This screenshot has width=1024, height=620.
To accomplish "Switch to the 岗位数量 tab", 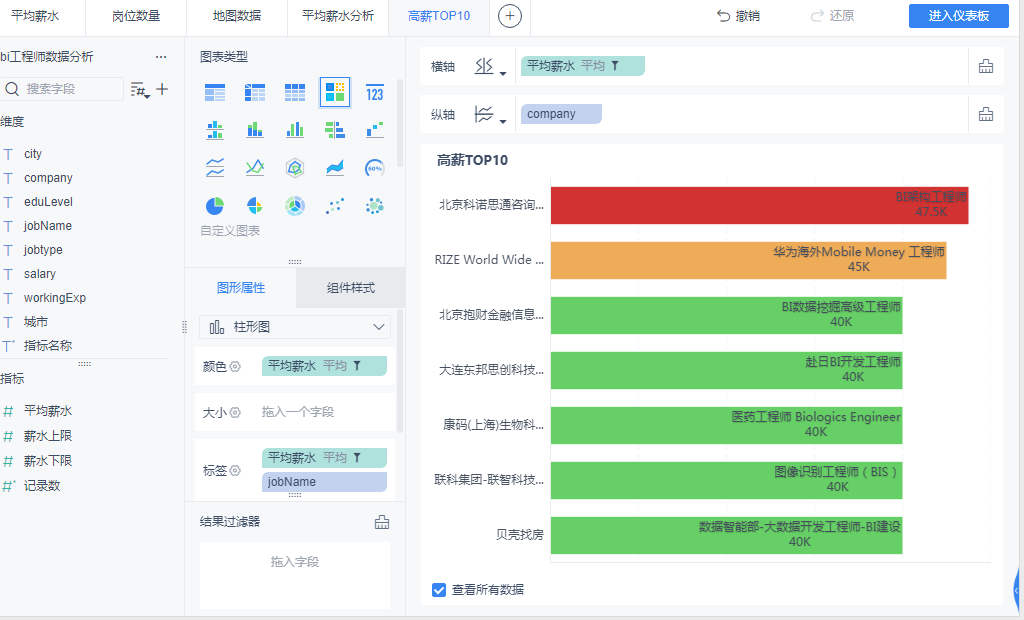I will pyautogui.click(x=136, y=16).
